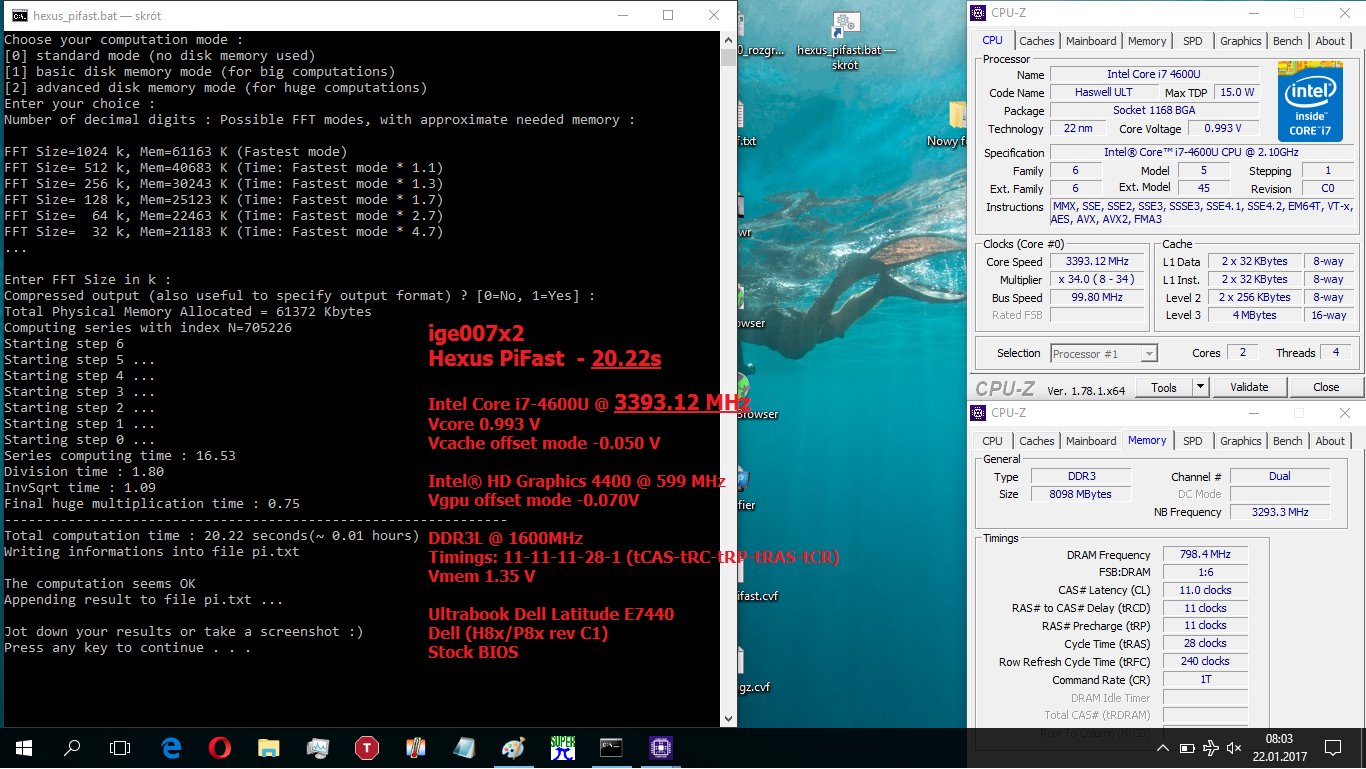Open ThrottleStop red stop-sign taskbar icon
The height and width of the screenshot is (769, 1366).
pyautogui.click(x=367, y=747)
